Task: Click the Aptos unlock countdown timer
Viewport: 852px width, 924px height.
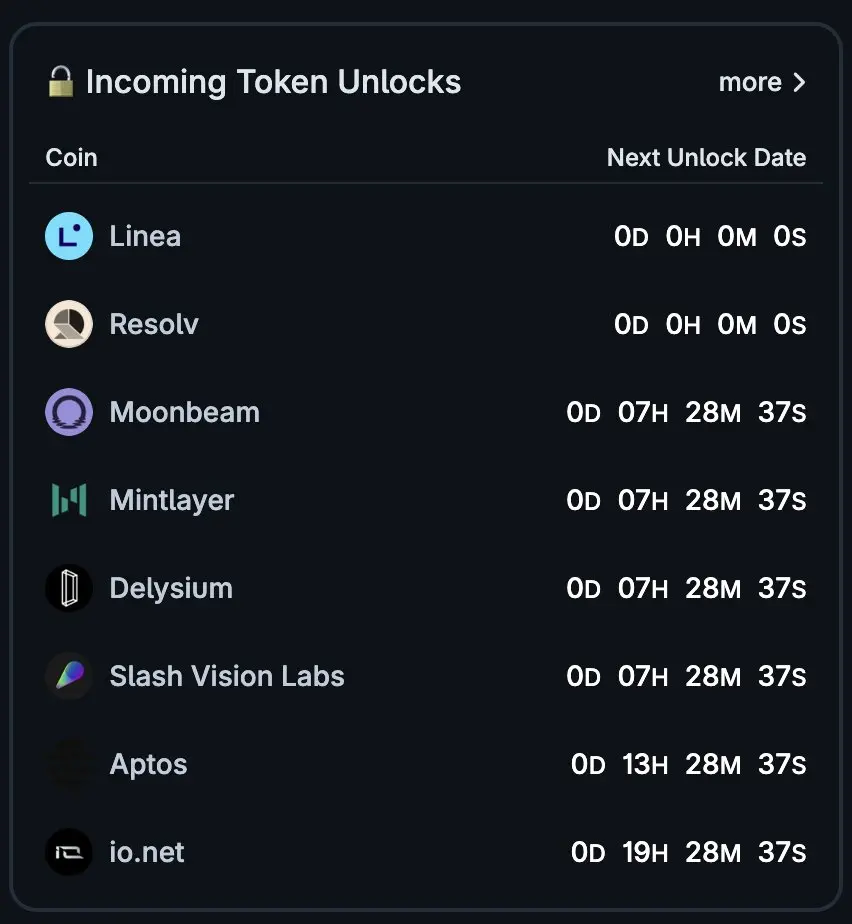Action: [x=688, y=765]
